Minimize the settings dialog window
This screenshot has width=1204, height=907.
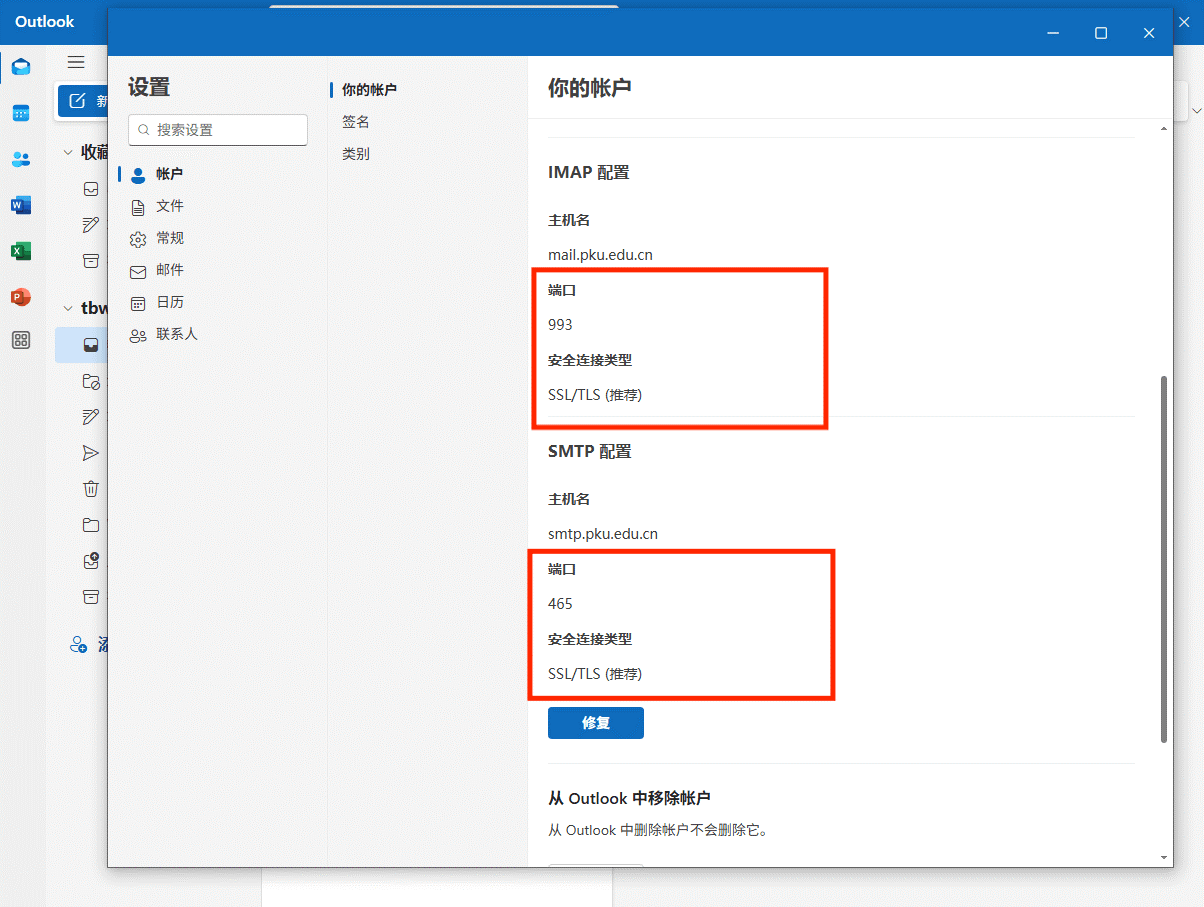point(1053,33)
